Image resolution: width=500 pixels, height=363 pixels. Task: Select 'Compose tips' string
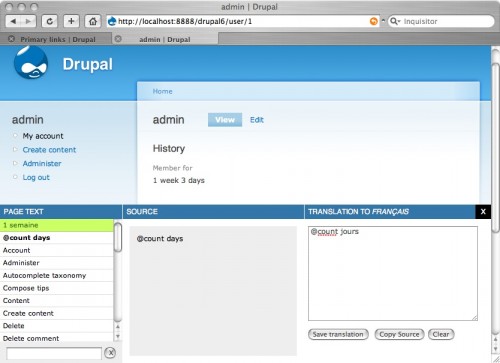click(x=57, y=288)
